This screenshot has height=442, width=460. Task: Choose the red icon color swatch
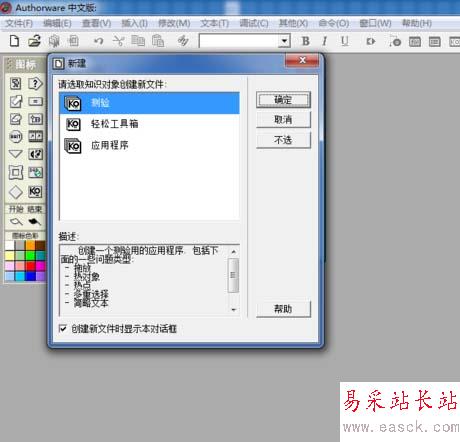30,266
